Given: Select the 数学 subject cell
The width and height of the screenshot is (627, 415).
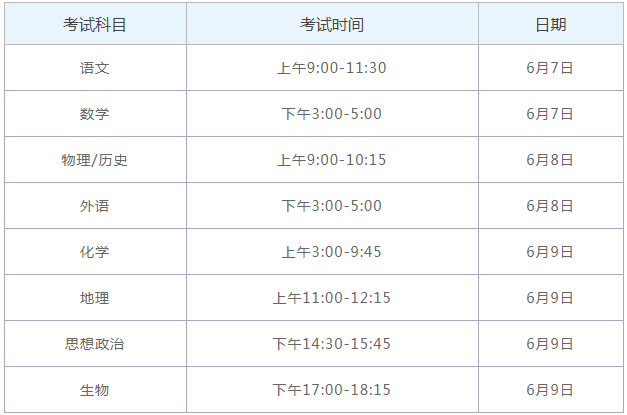Looking at the screenshot, I should click(x=95, y=114).
